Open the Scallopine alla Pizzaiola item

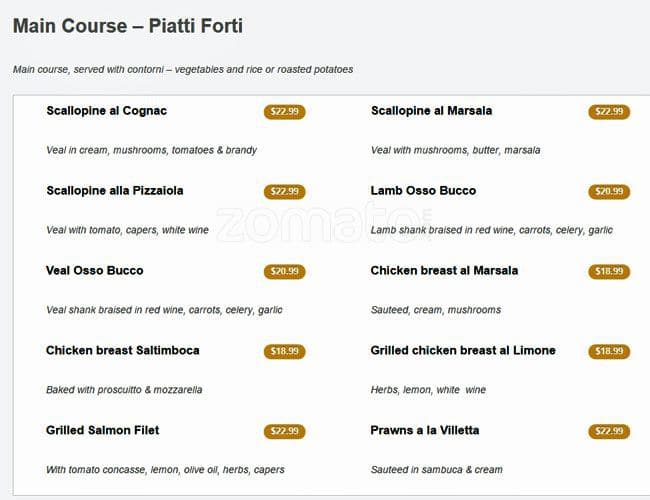coord(114,191)
